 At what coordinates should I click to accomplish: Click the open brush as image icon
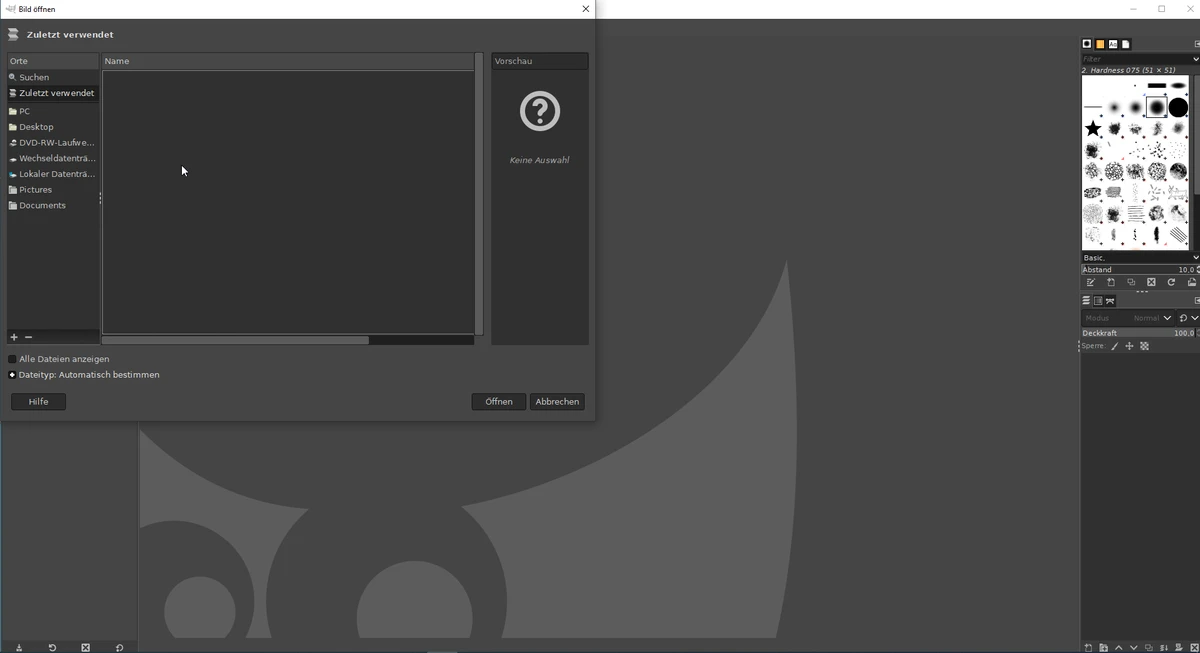(x=1191, y=283)
